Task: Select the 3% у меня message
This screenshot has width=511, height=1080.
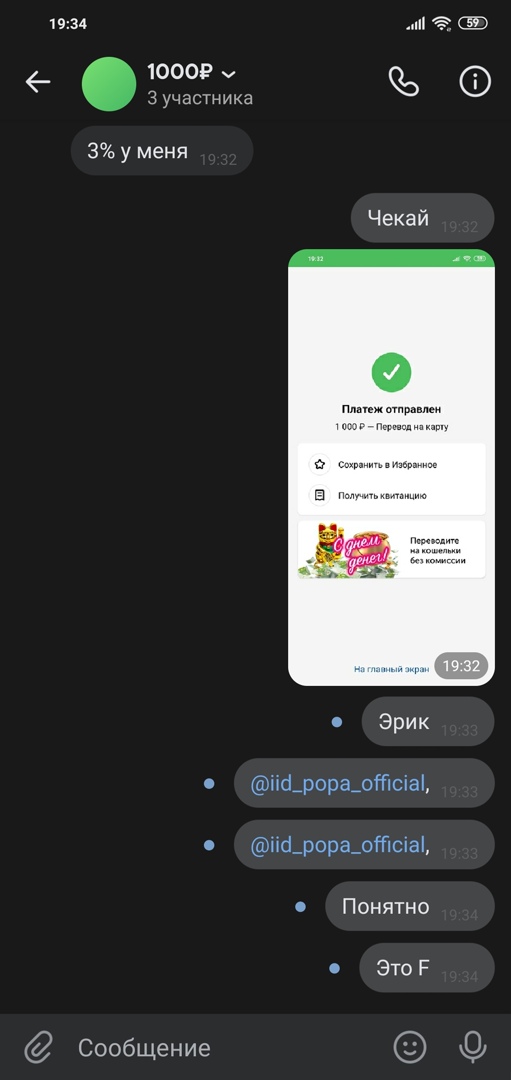Action: (x=162, y=151)
